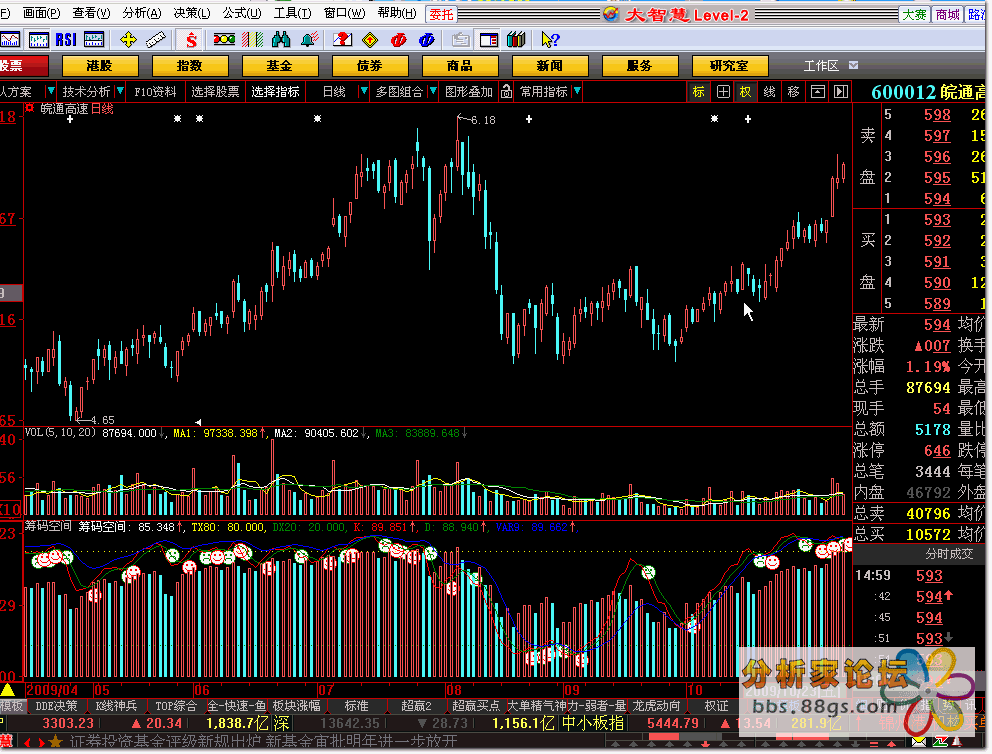Click the context help arrow icon
Screen dimensions: 992x754
pyautogui.click(x=550, y=40)
